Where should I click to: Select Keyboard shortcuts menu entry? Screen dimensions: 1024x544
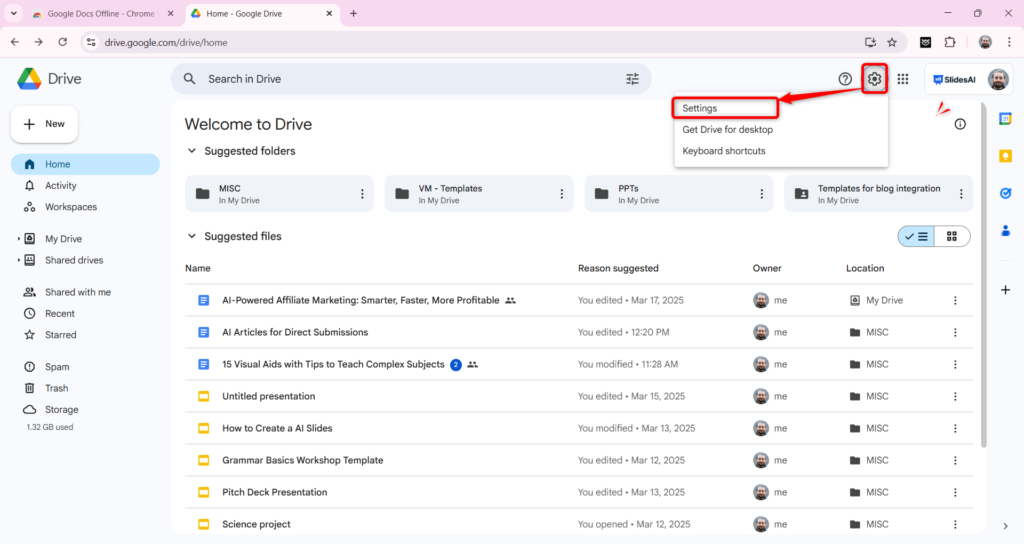tap(724, 151)
